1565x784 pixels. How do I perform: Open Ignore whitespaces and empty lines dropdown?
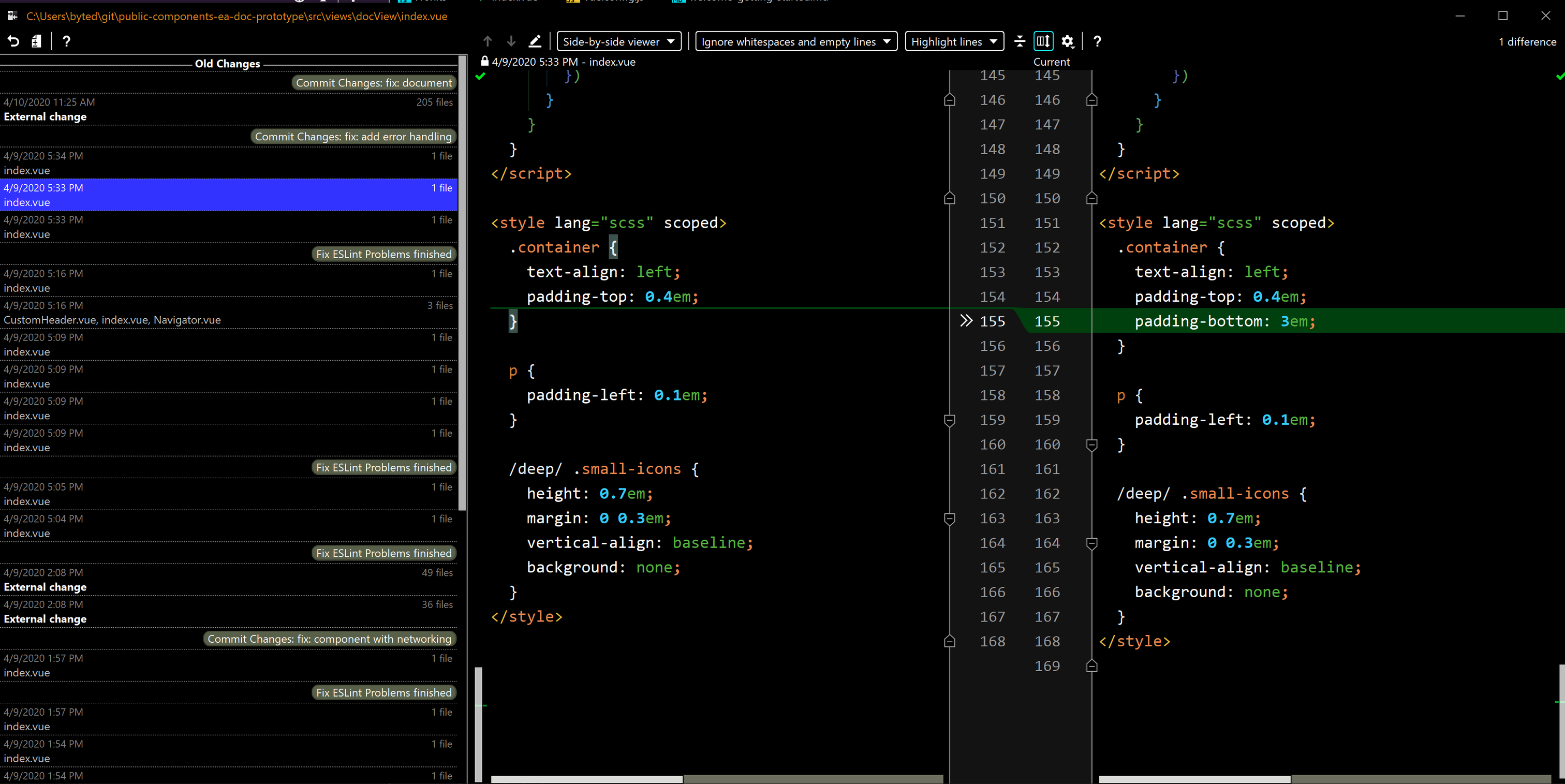pyautogui.click(x=795, y=41)
